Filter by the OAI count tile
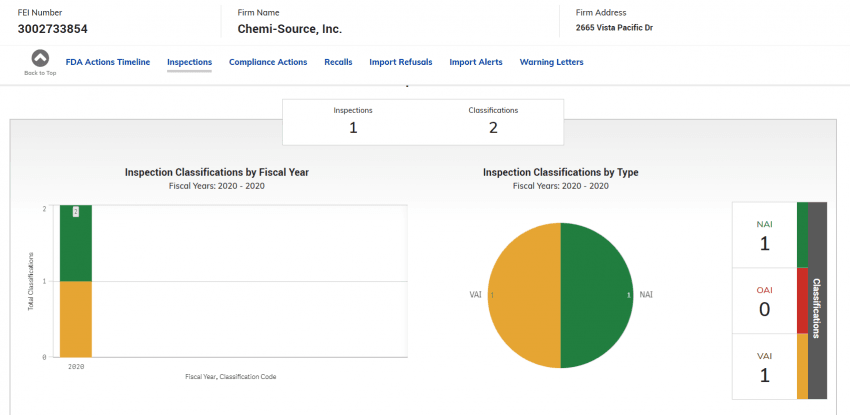 click(x=764, y=300)
